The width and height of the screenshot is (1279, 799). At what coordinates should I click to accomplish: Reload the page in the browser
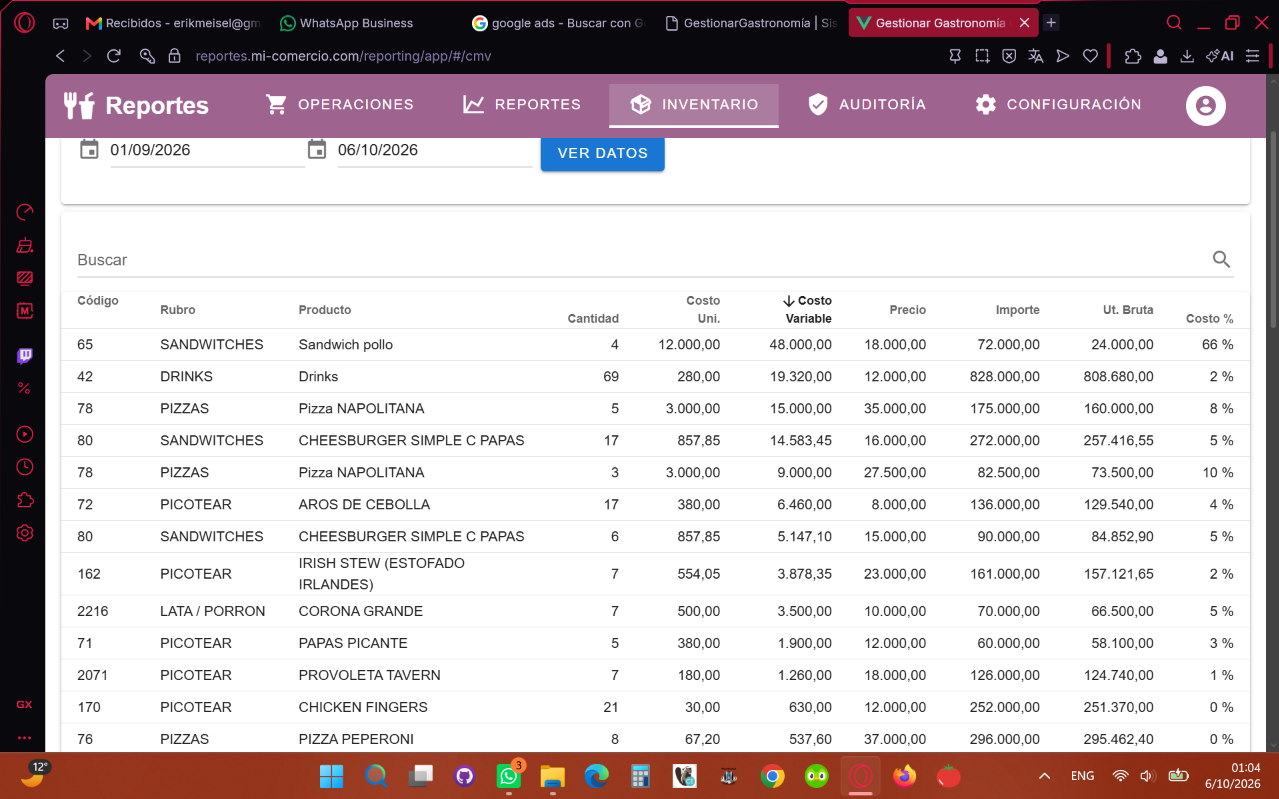(x=114, y=56)
